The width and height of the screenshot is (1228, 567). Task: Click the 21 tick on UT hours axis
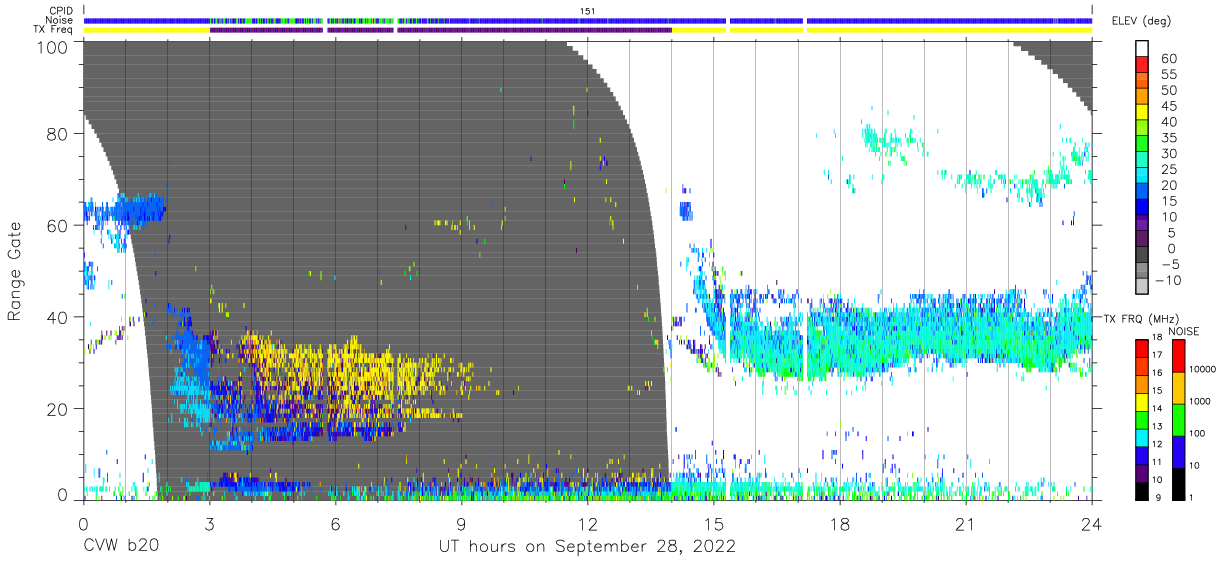965,523
